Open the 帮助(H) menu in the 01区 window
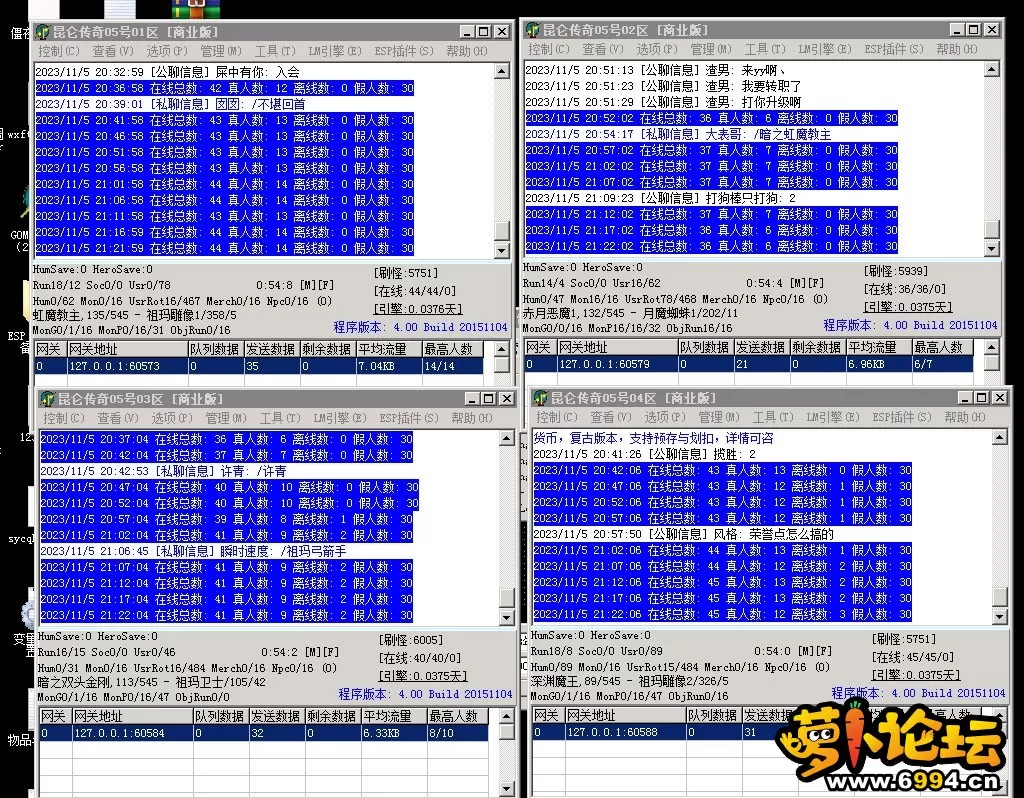 click(466, 51)
